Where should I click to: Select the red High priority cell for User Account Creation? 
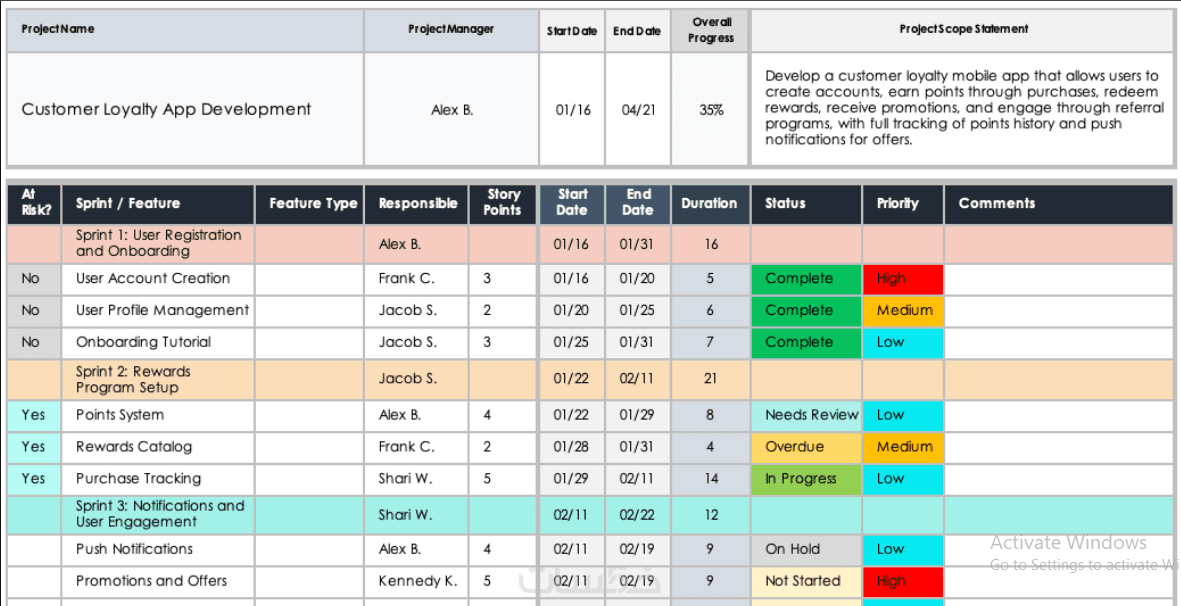(902, 279)
